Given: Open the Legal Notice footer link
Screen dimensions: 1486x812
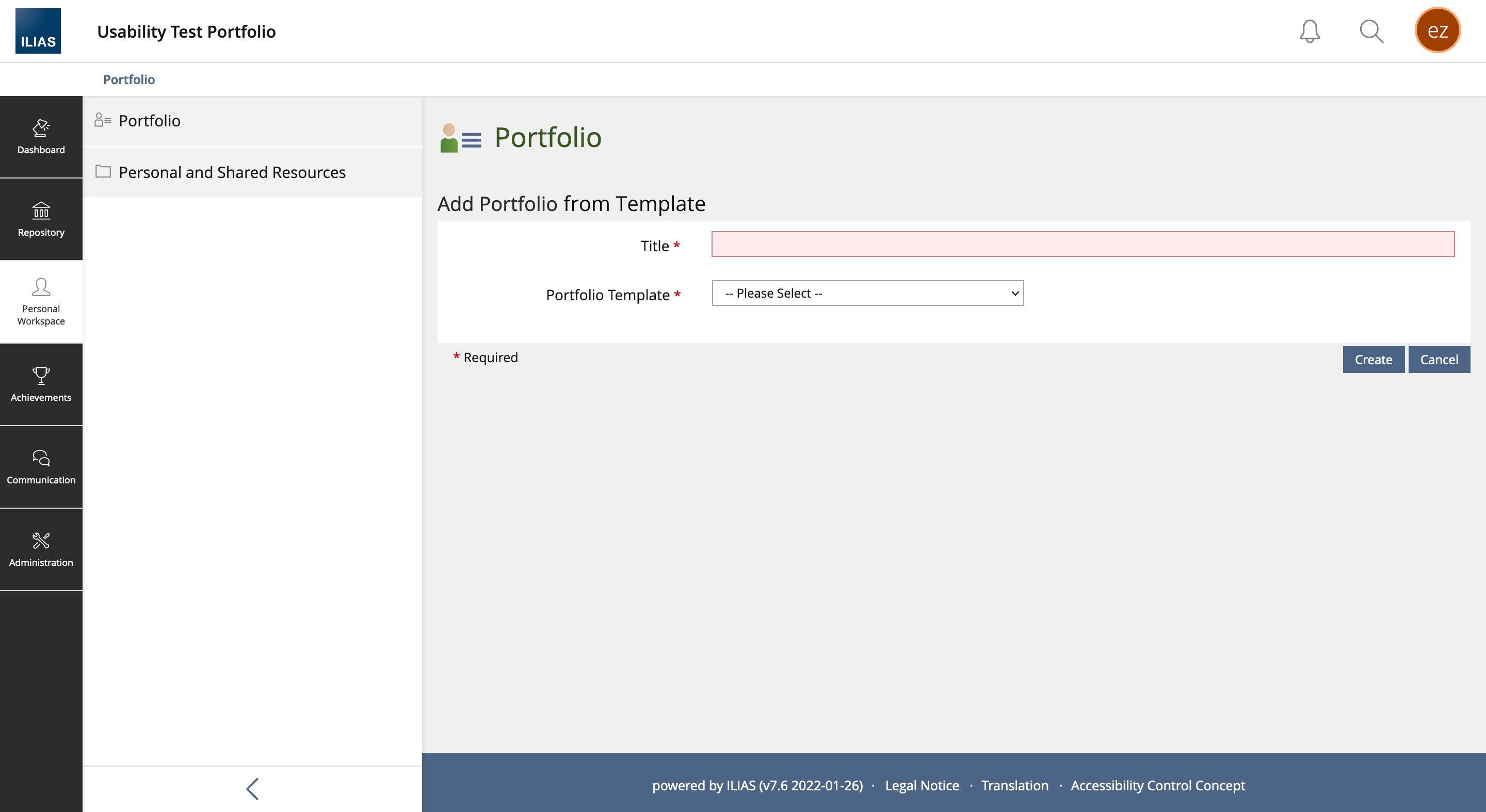Looking at the screenshot, I should [922, 785].
